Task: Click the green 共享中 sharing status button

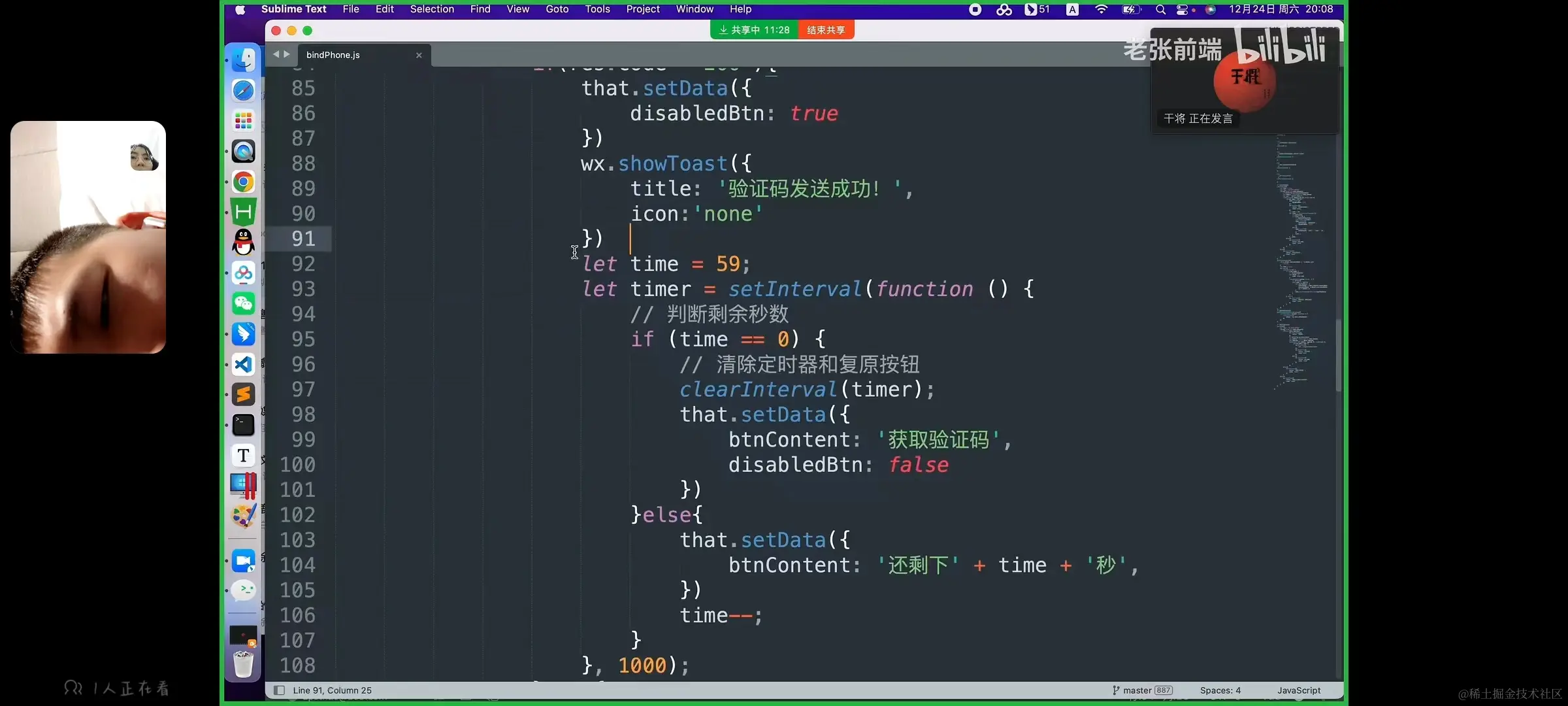Action: pos(754,30)
